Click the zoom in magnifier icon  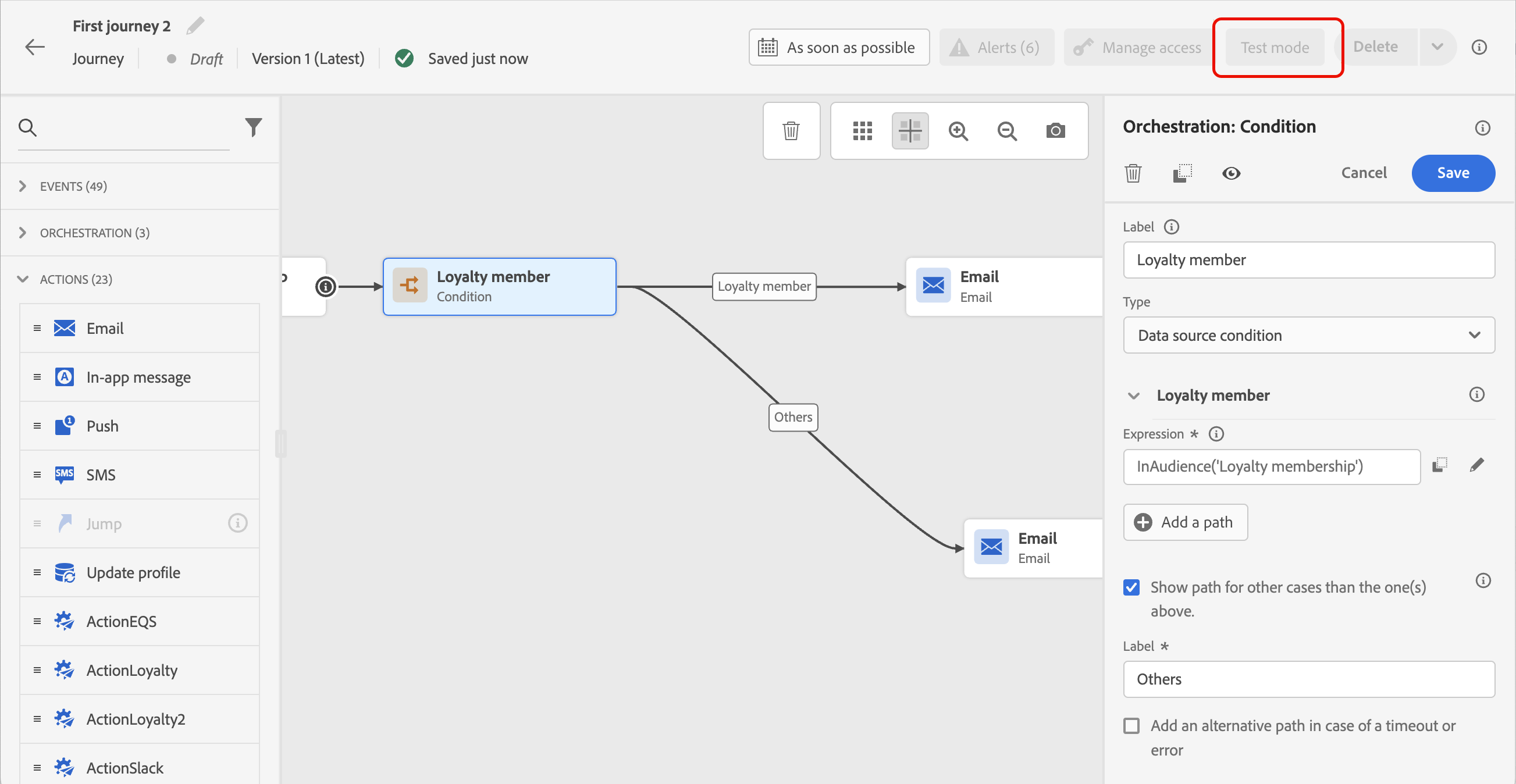(958, 131)
